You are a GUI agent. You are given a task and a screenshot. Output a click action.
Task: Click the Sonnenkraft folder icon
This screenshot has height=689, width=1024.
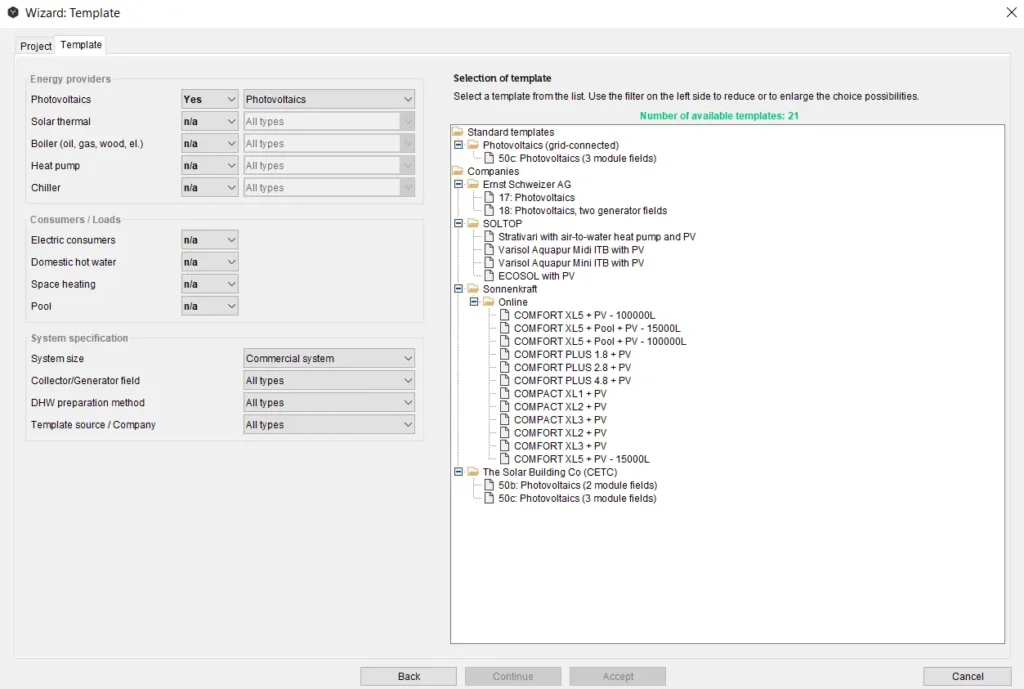click(473, 289)
